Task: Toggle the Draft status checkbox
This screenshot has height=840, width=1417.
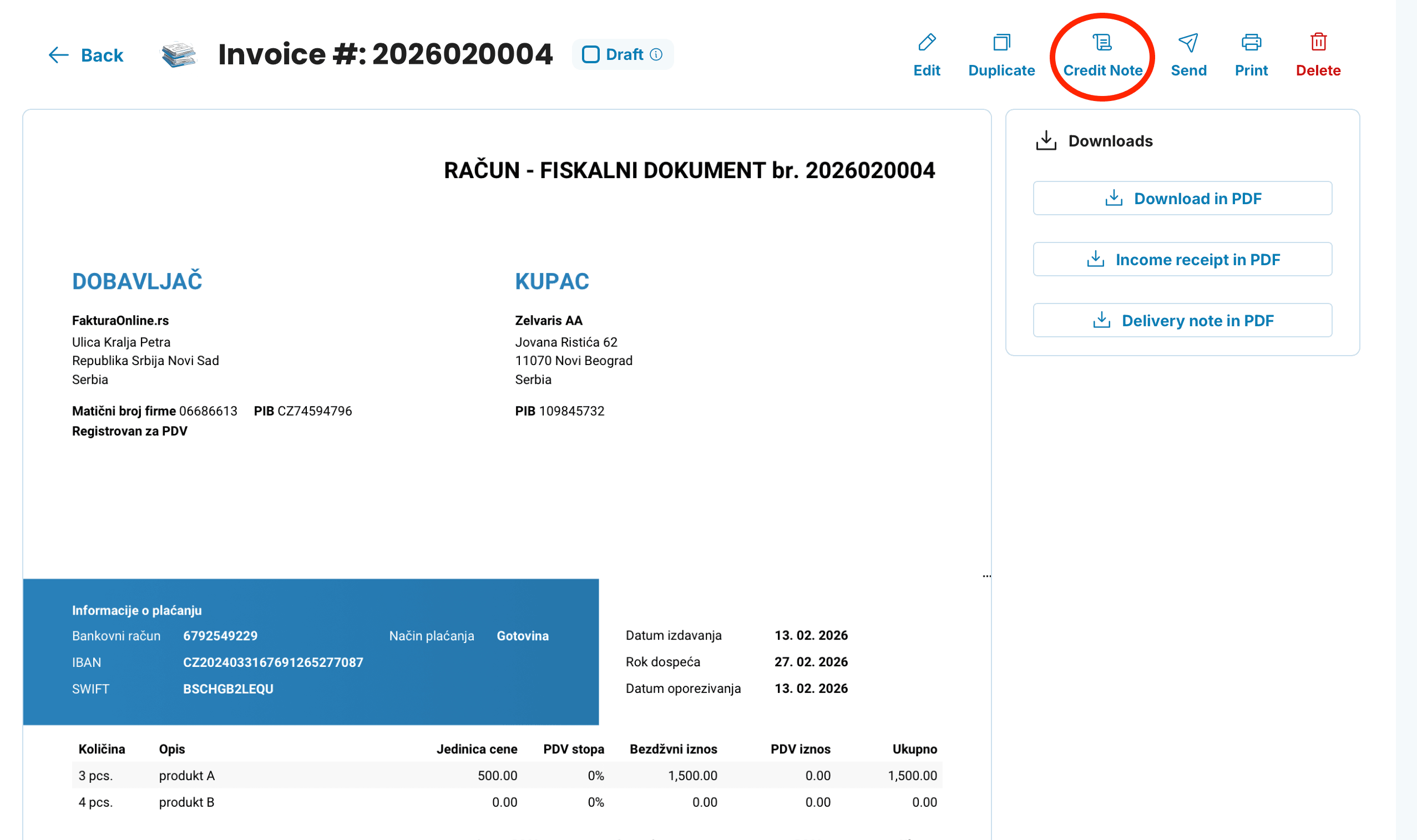Action: point(590,54)
